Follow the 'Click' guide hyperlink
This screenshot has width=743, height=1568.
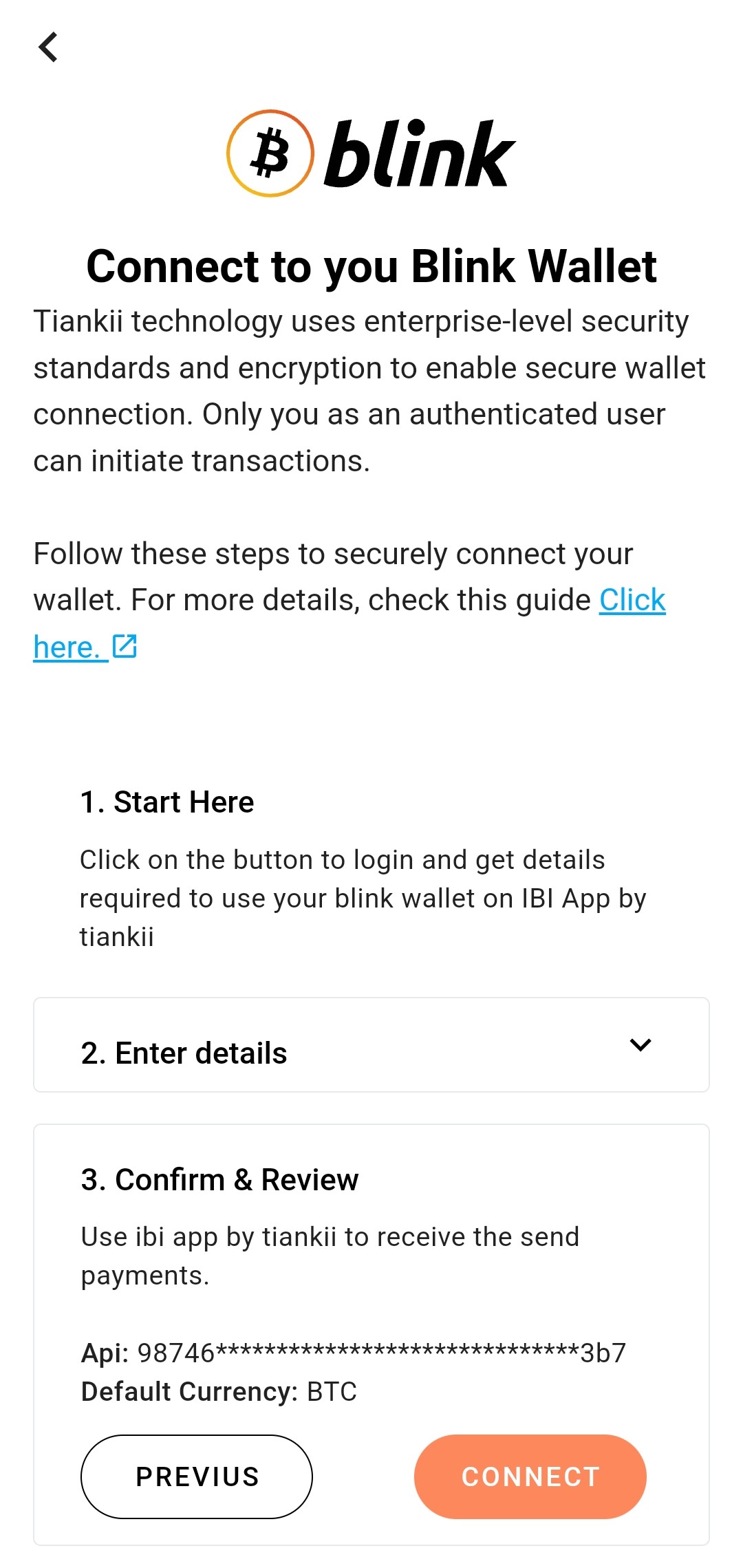[632, 600]
